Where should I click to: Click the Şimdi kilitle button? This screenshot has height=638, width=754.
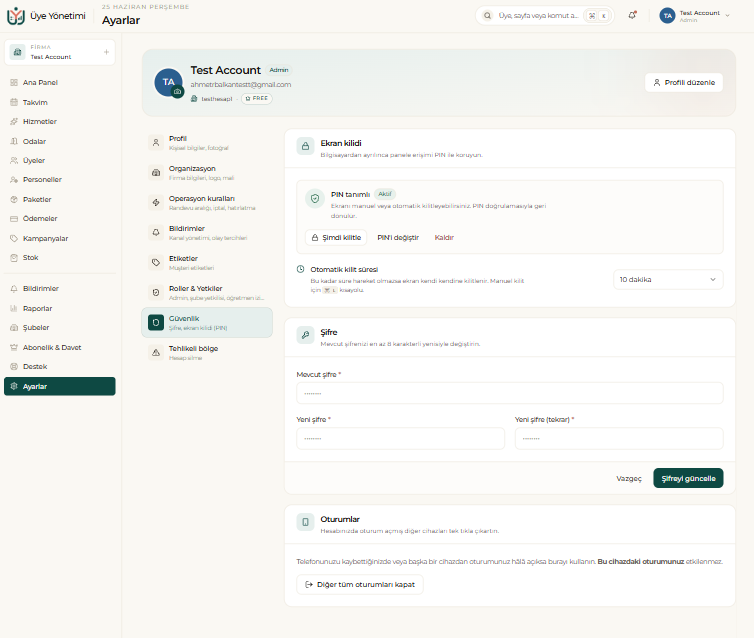click(336, 238)
